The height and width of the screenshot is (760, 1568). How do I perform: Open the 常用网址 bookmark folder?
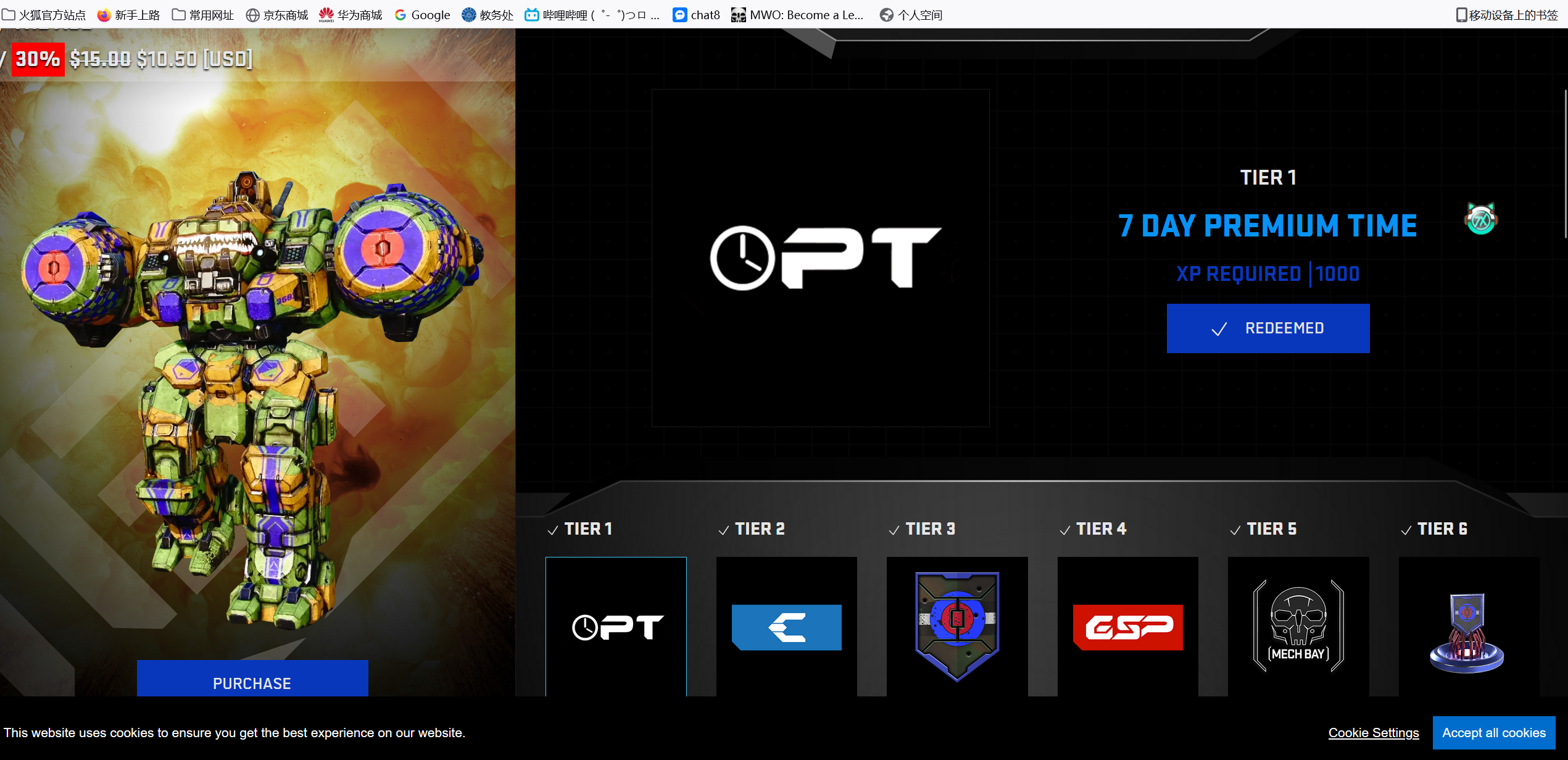coord(203,15)
